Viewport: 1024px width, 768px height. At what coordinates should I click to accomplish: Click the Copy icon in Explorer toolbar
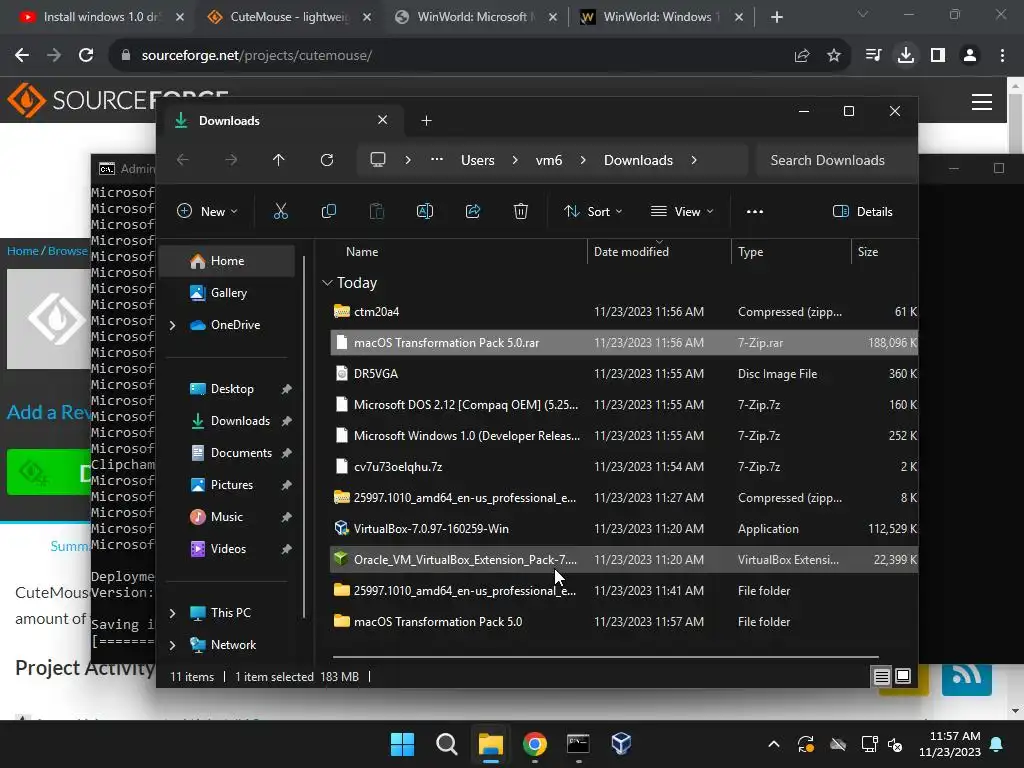coord(328,211)
